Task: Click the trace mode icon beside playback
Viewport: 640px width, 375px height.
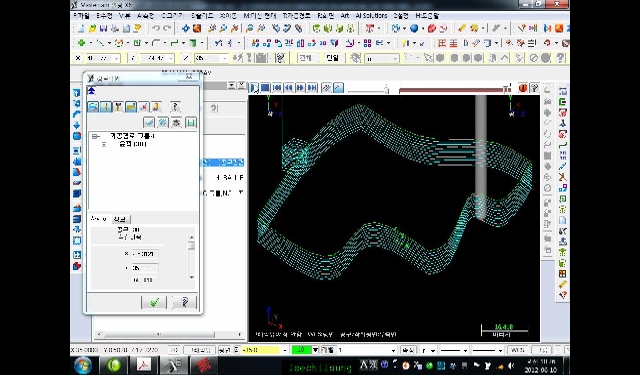Action: coord(327,88)
